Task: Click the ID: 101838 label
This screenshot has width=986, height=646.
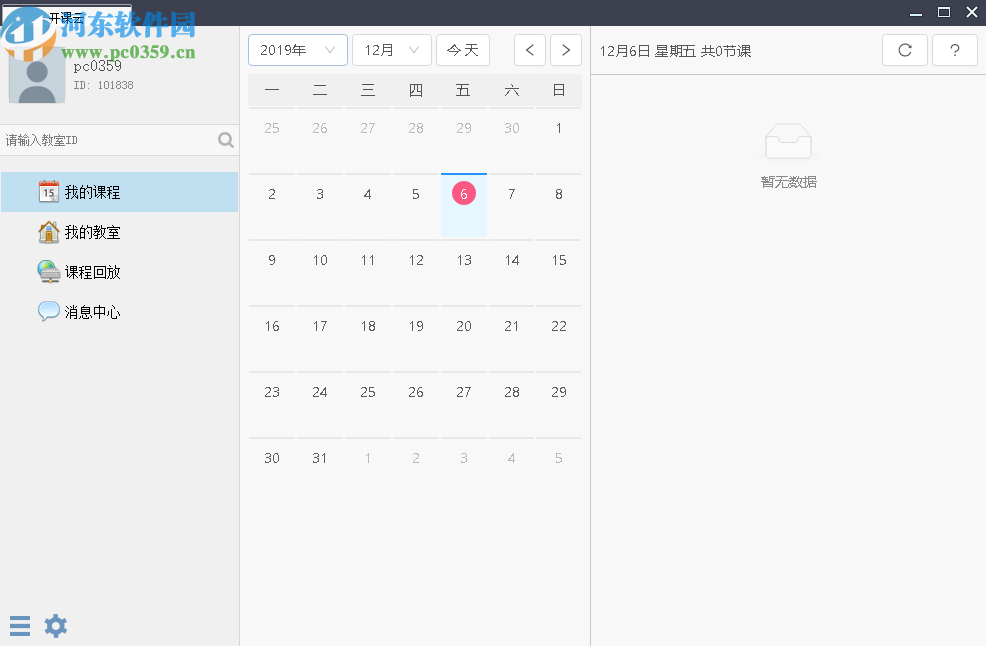Action: pyautogui.click(x=103, y=85)
